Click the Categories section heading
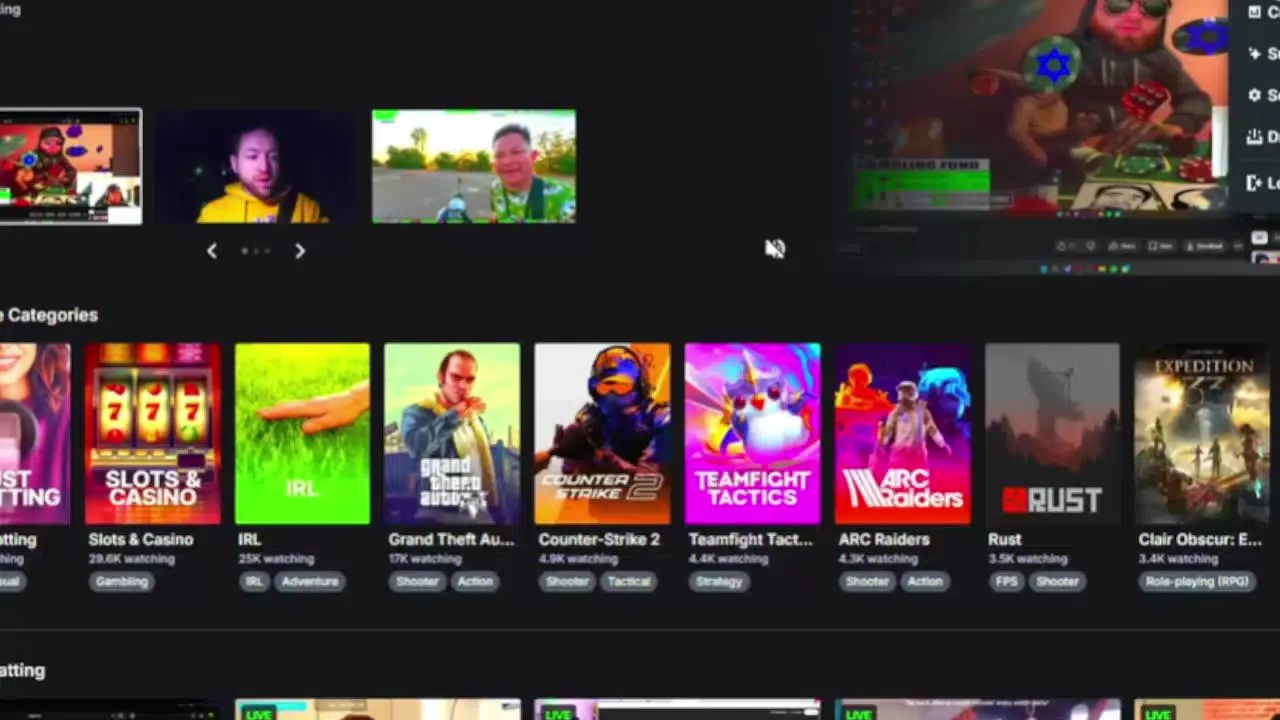 49,315
